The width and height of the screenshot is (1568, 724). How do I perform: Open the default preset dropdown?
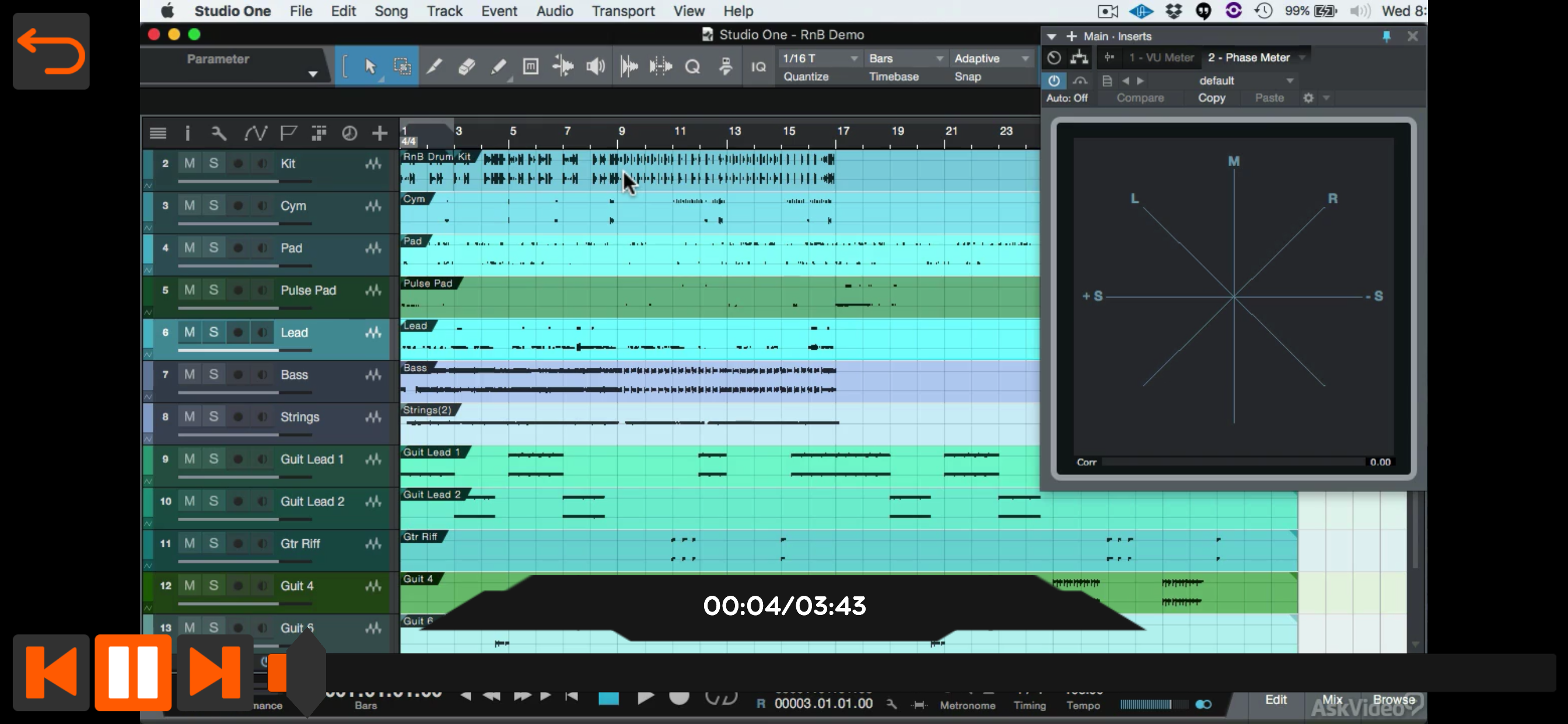1245,80
